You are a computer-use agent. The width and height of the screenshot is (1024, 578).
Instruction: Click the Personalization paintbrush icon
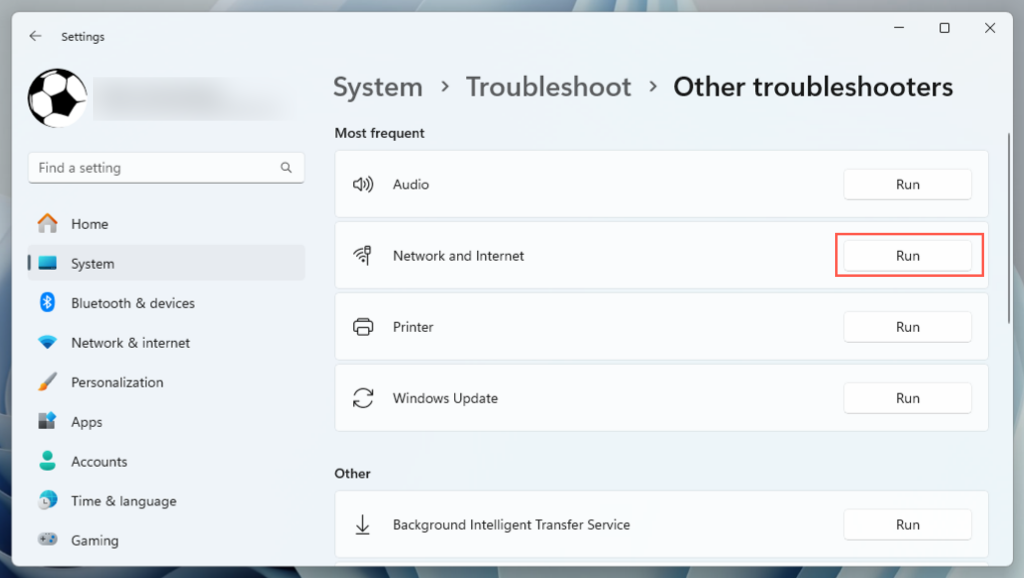coord(47,382)
